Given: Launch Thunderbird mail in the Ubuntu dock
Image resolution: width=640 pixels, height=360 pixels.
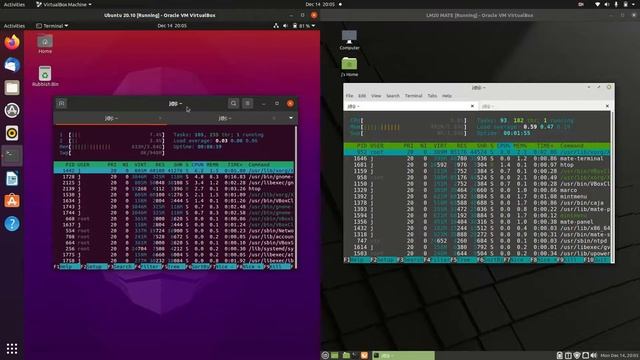Looking at the screenshot, I should tap(12, 65).
